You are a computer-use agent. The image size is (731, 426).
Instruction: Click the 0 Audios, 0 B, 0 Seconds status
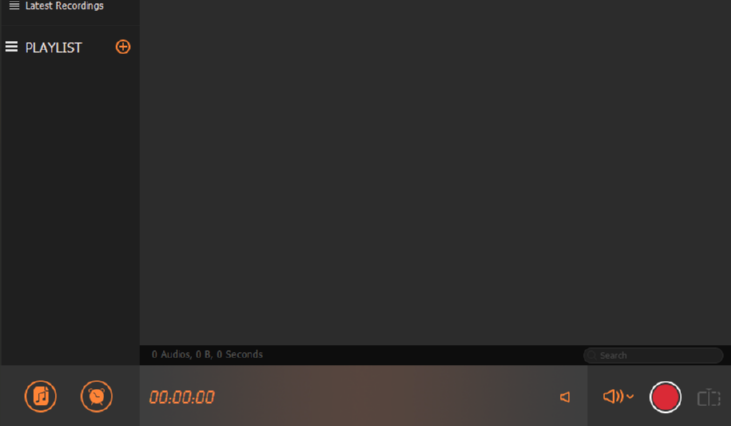point(207,355)
